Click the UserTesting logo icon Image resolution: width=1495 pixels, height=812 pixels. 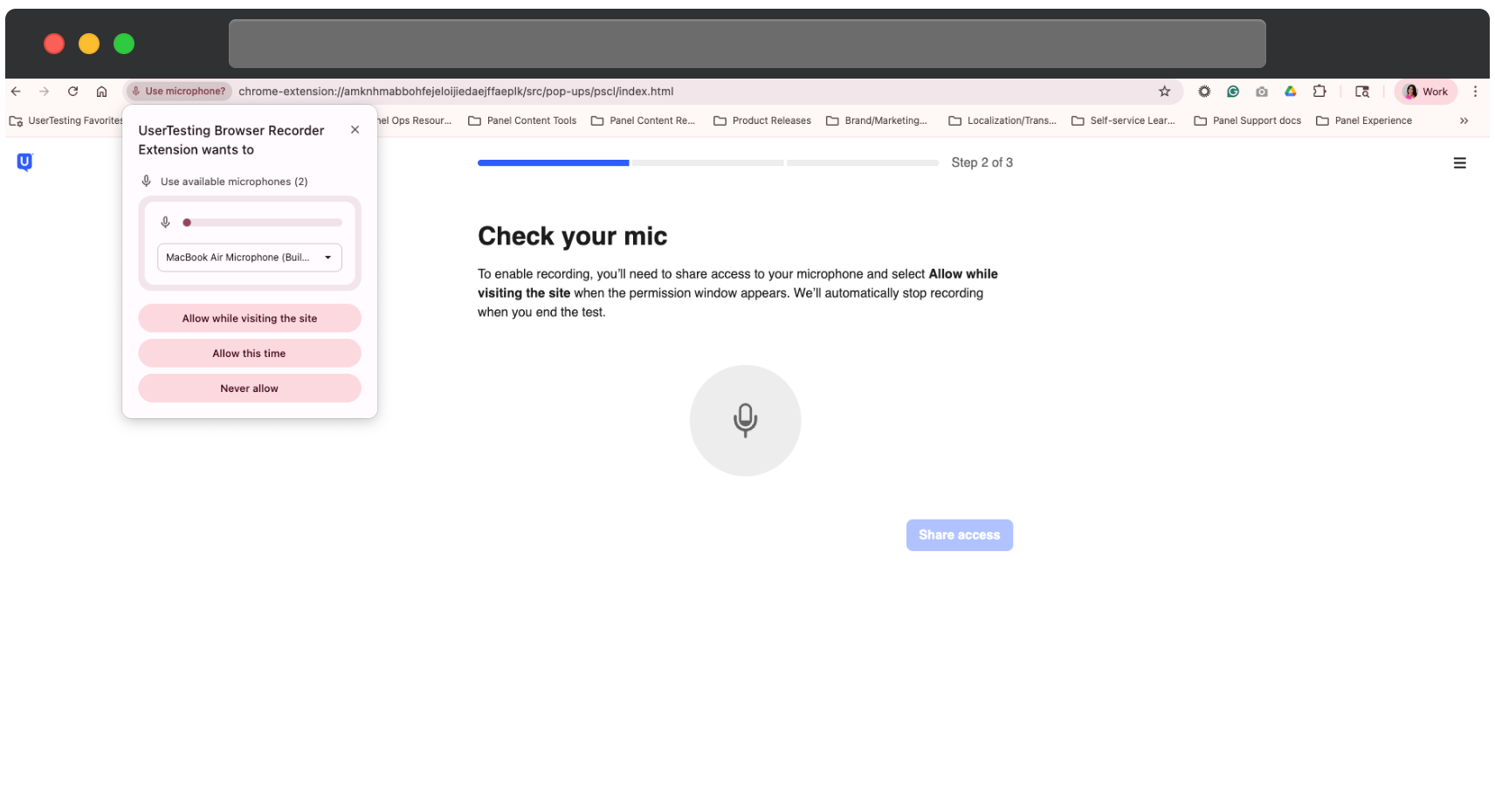click(24, 162)
